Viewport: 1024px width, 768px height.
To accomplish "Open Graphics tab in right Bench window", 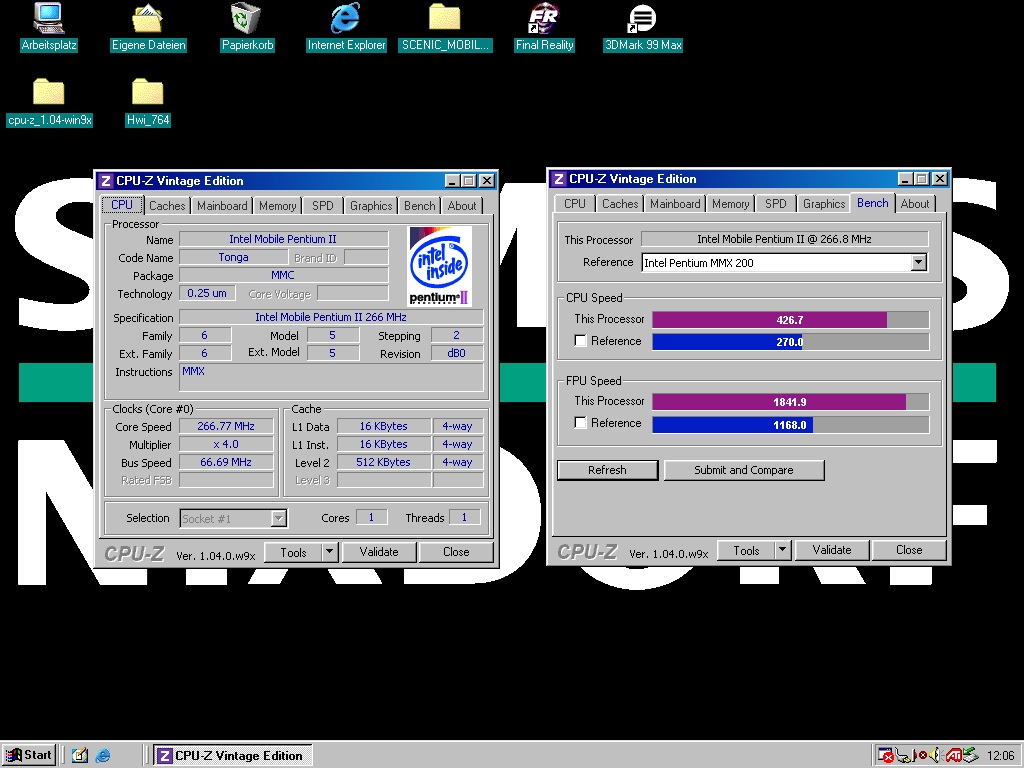I will [x=824, y=204].
